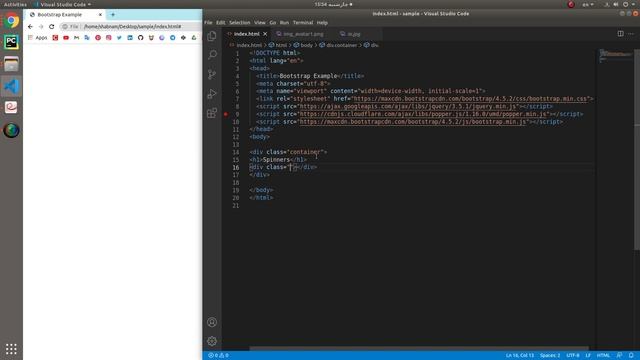Image resolution: width=640 pixels, height=360 pixels.
Task: Click Ln 16, Col 13 in status bar
Action: point(520,356)
